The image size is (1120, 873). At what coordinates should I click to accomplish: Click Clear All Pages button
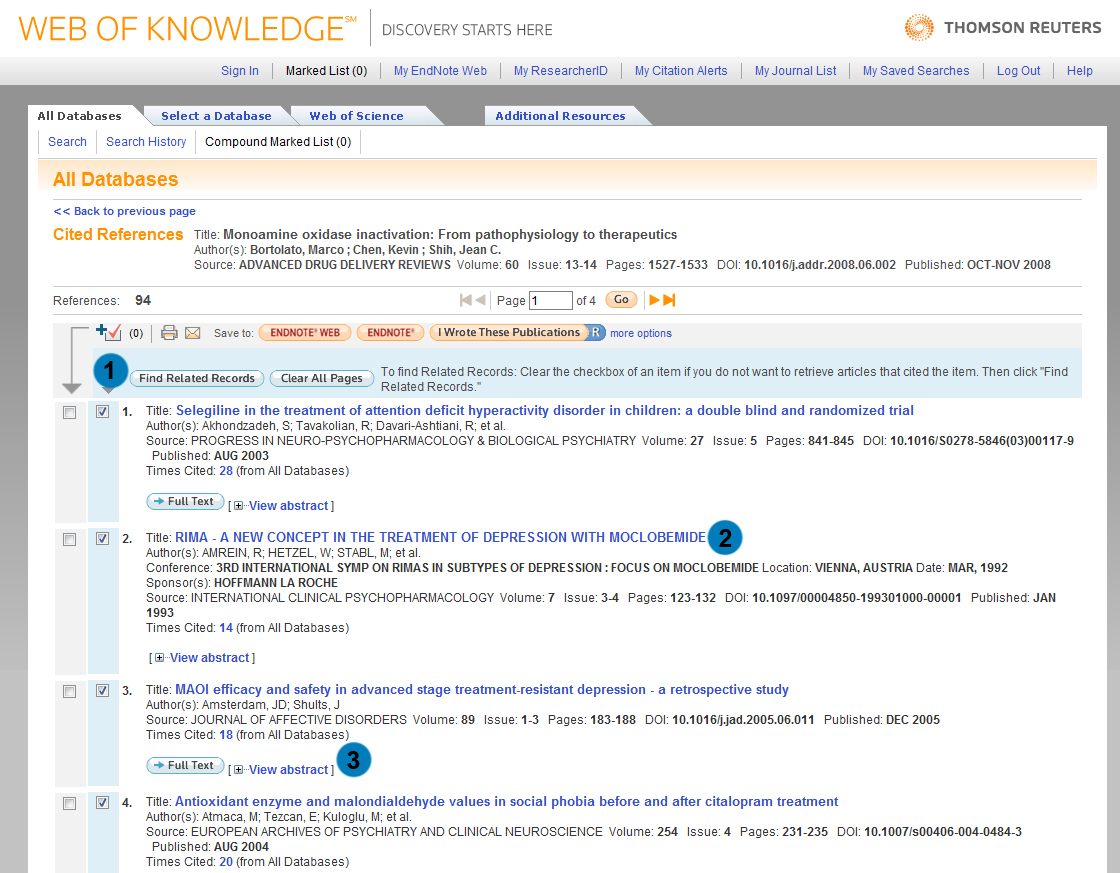[x=321, y=379]
